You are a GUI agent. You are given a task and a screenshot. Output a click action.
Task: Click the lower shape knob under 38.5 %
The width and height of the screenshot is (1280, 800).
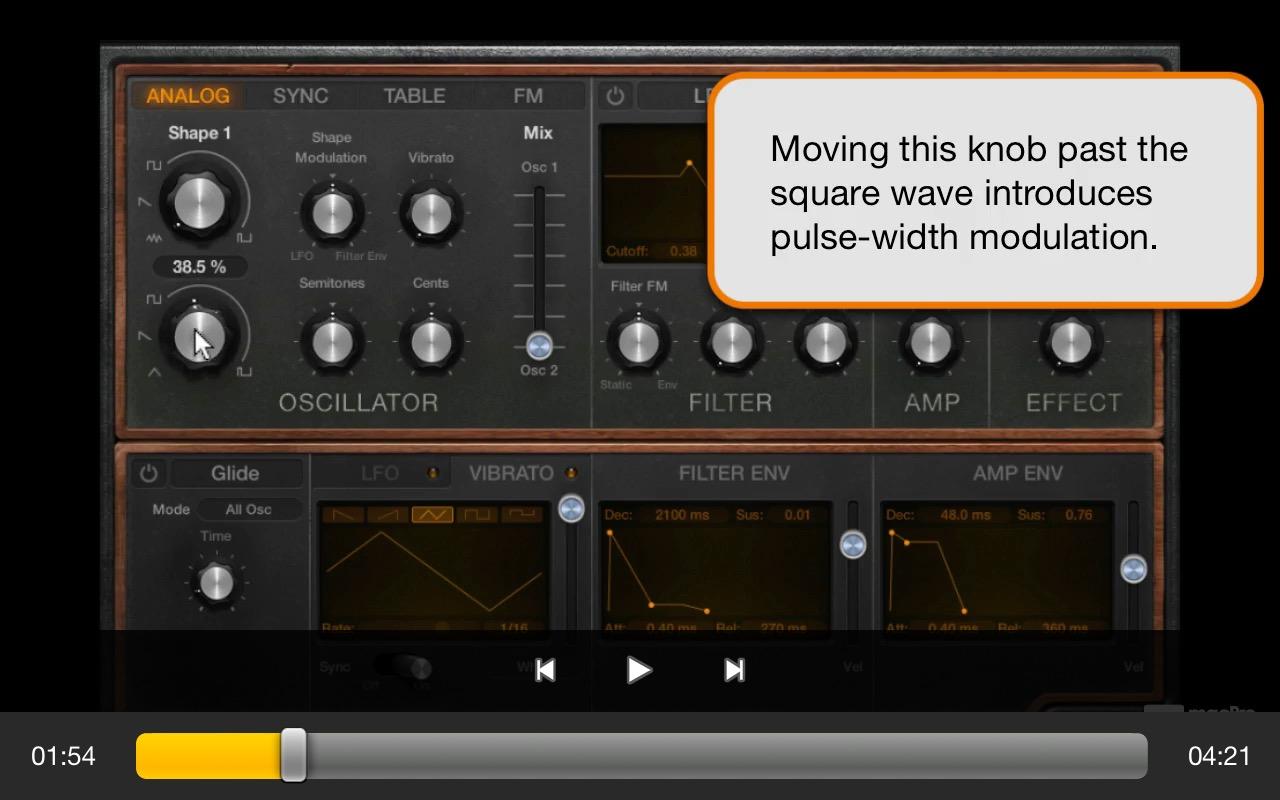click(200, 336)
